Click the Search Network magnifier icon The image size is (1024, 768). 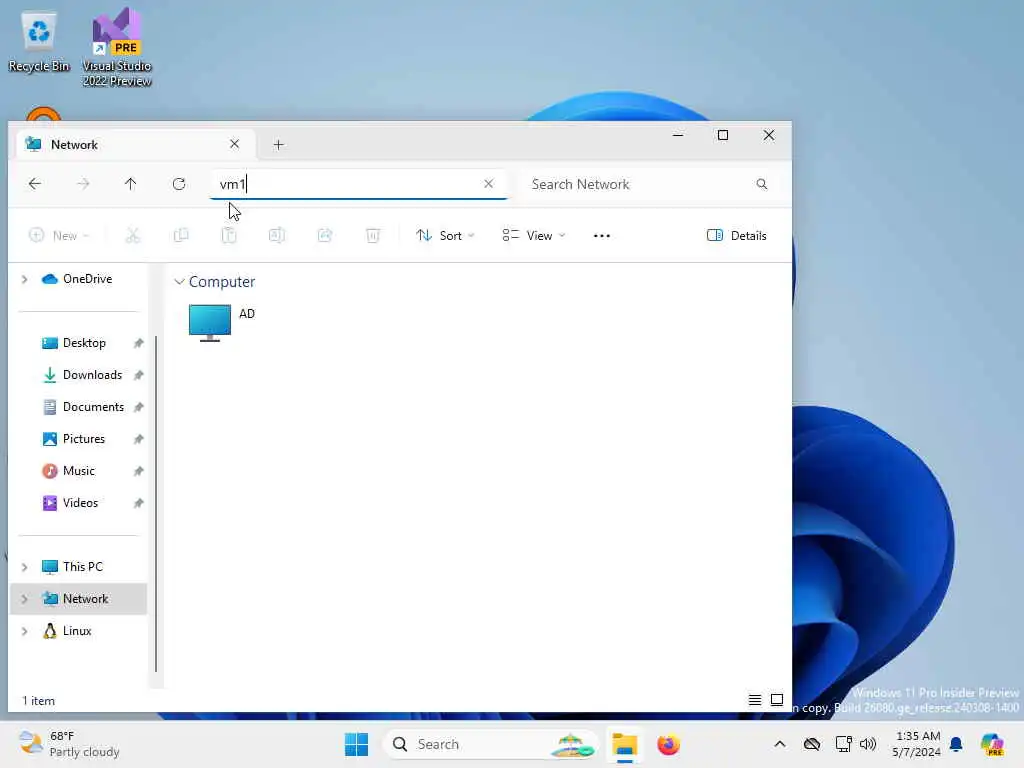(x=761, y=184)
